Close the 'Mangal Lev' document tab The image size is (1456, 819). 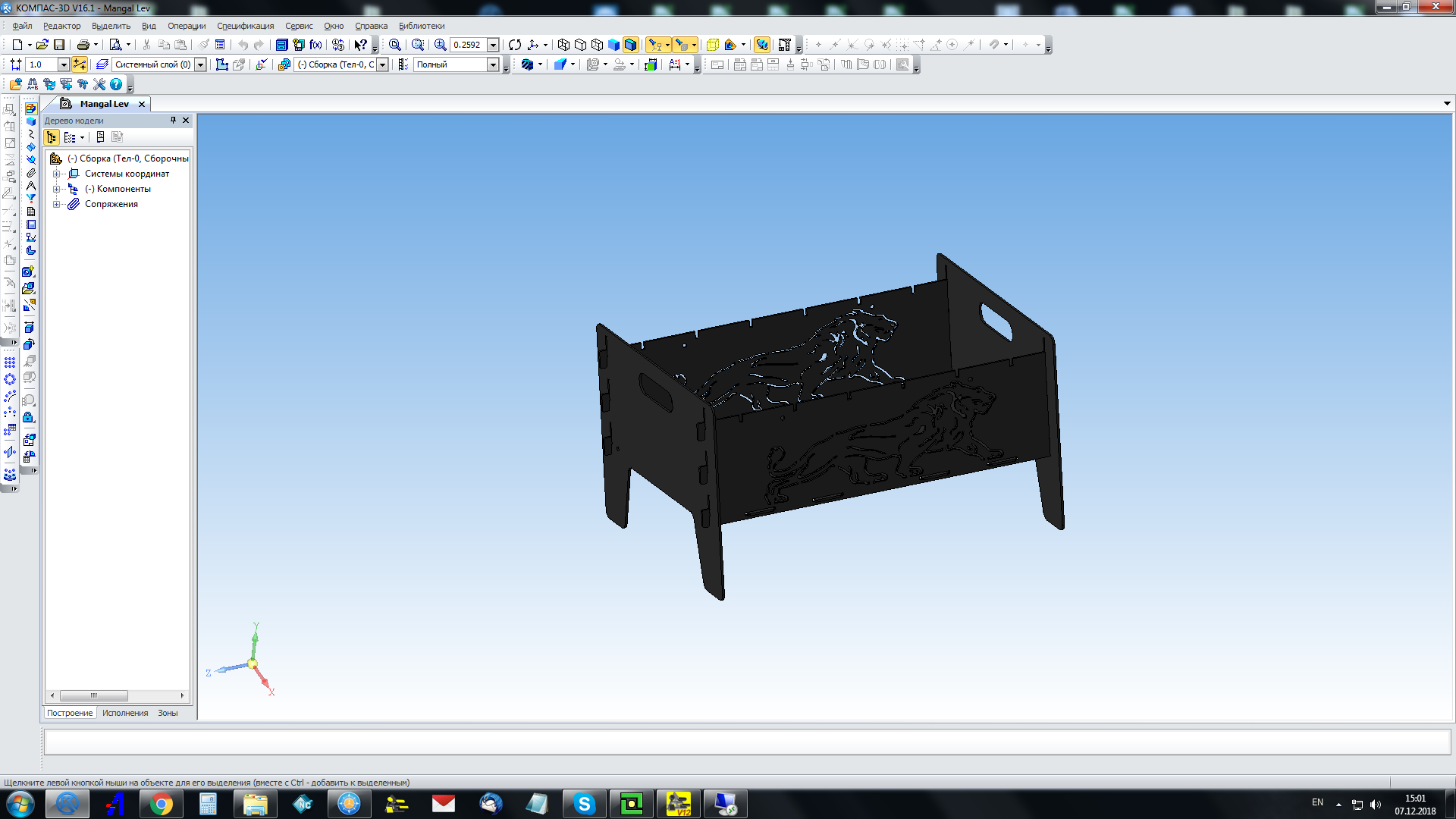(142, 104)
